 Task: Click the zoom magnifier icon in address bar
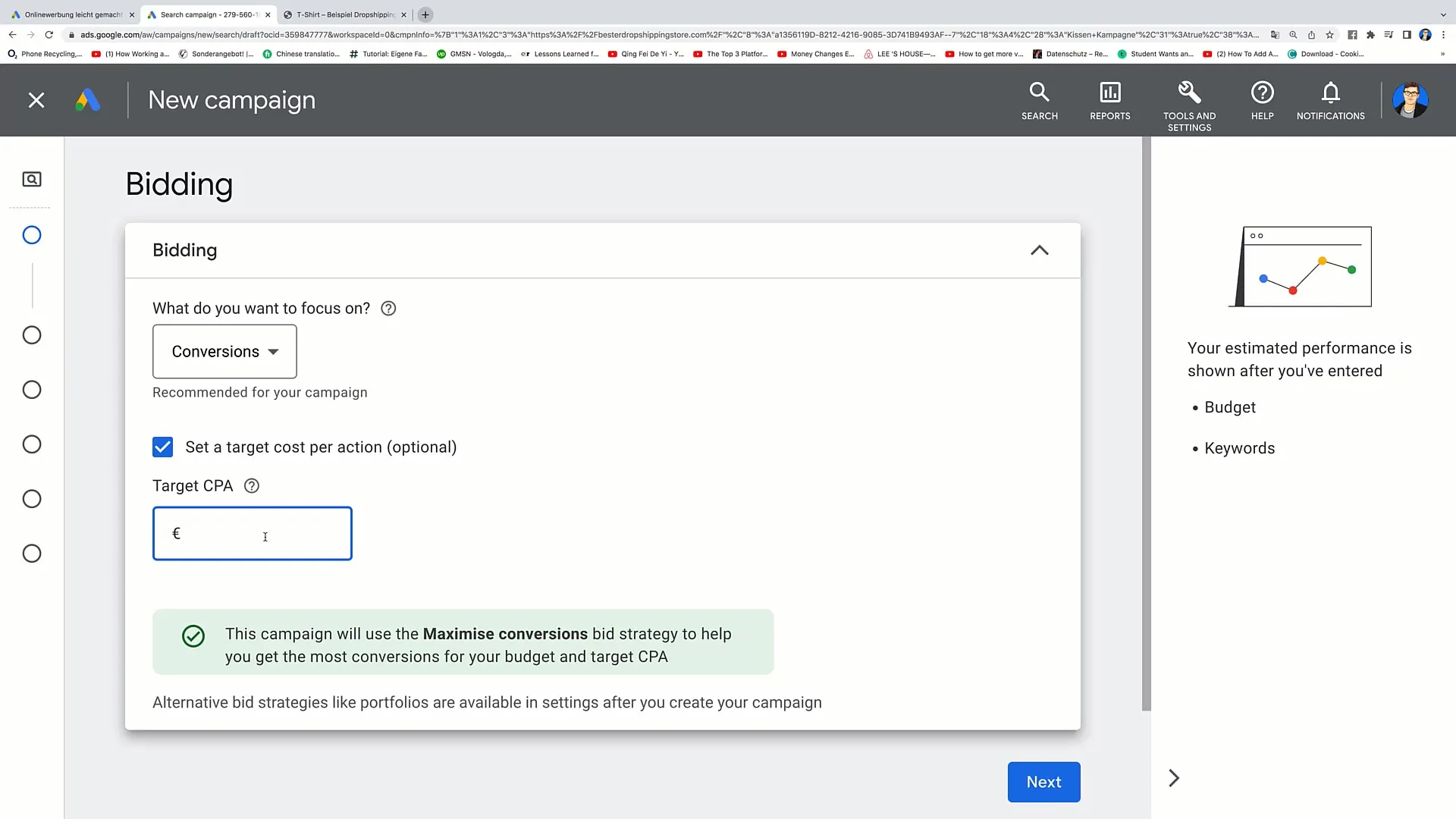click(x=1293, y=35)
